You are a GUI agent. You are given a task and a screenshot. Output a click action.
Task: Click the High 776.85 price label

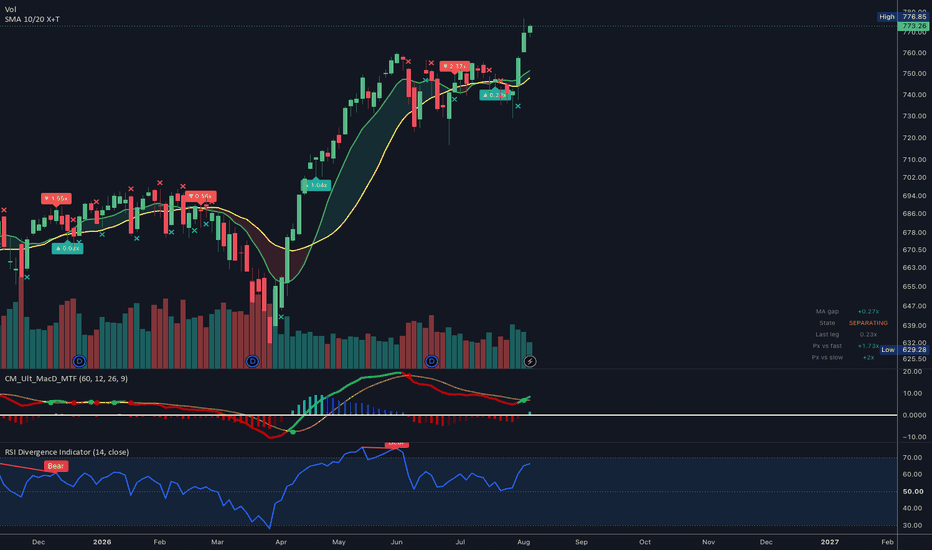pyautogui.click(x=903, y=17)
